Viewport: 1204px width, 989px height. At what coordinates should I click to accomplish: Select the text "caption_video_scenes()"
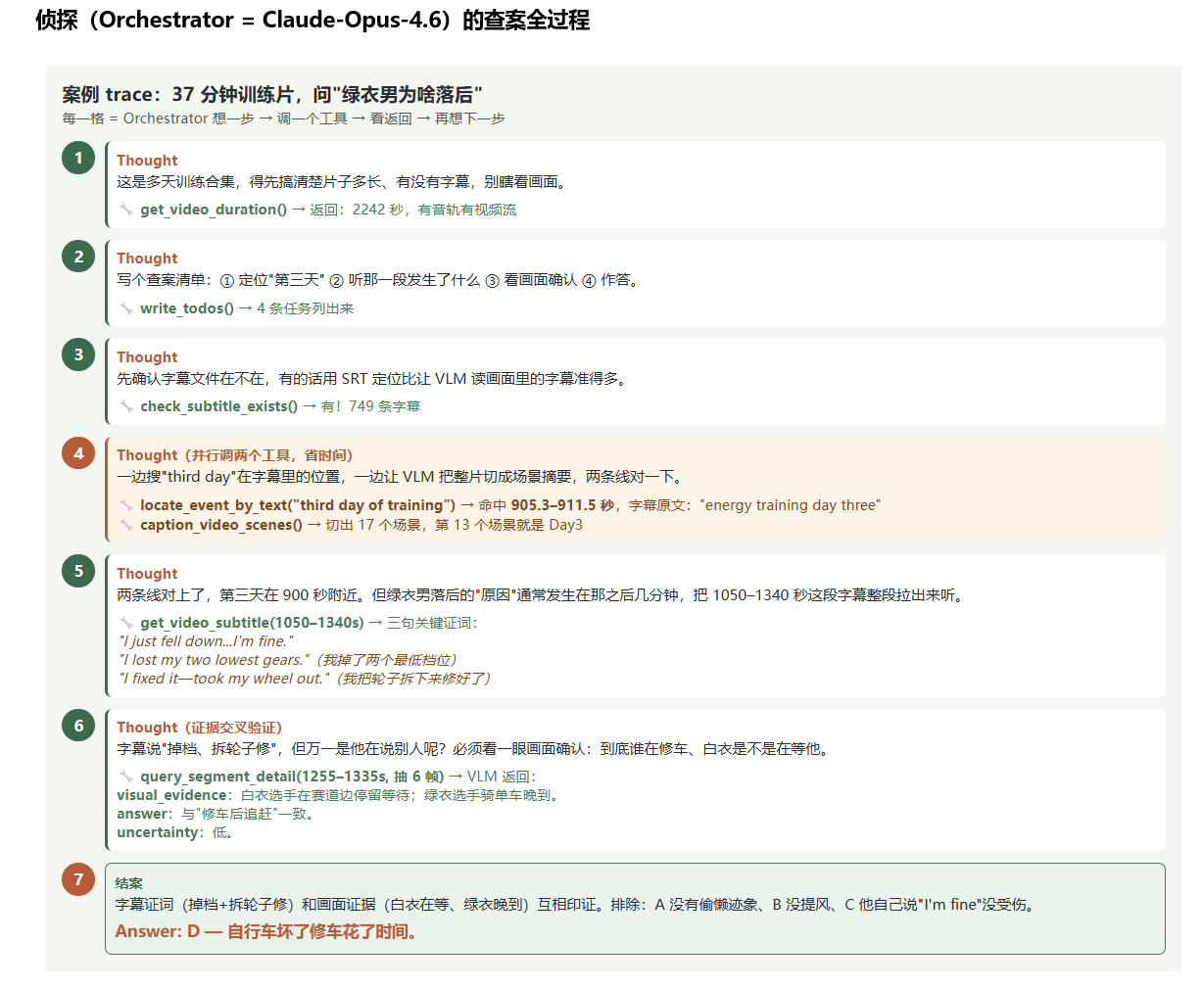click(x=221, y=525)
